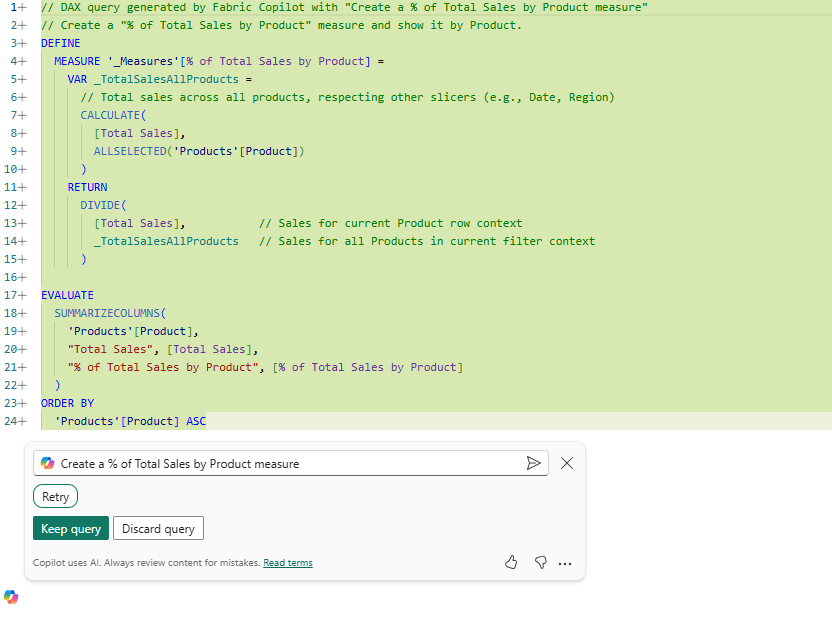Give thumbs down feedback on Copilot response
The height and width of the screenshot is (626, 832).
click(x=540, y=563)
